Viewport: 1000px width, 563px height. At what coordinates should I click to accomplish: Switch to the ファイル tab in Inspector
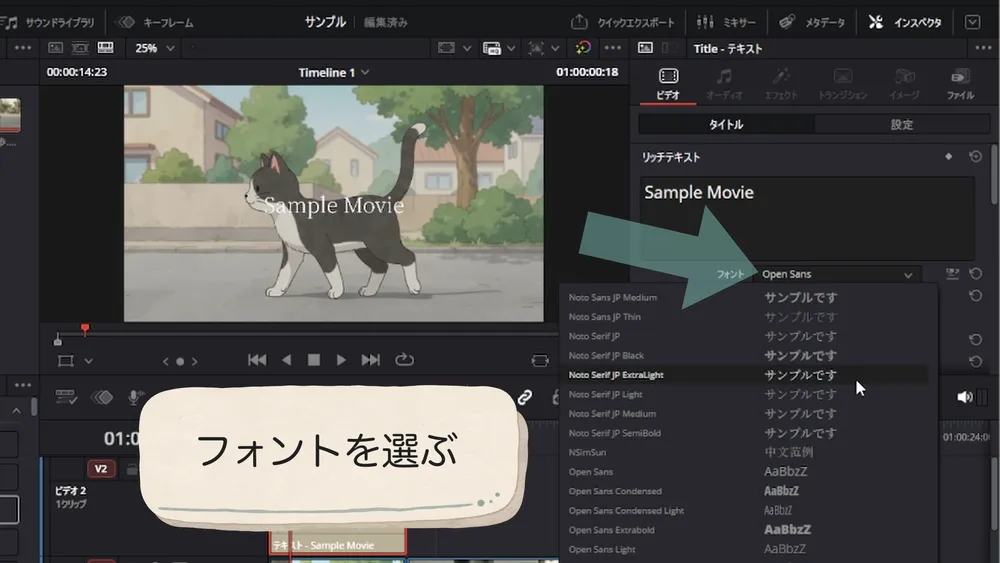(960, 84)
